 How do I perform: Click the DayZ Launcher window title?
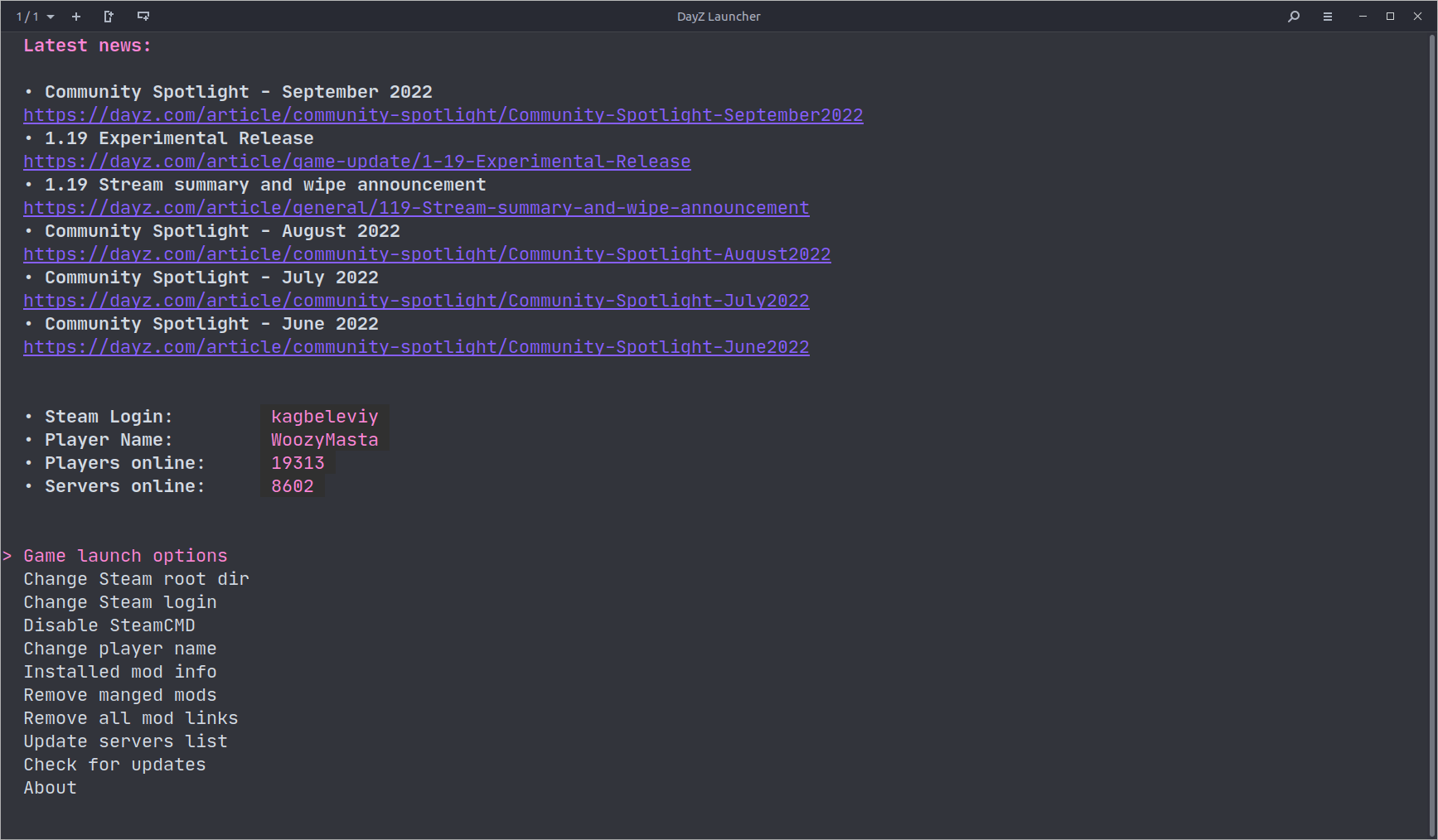719,17
